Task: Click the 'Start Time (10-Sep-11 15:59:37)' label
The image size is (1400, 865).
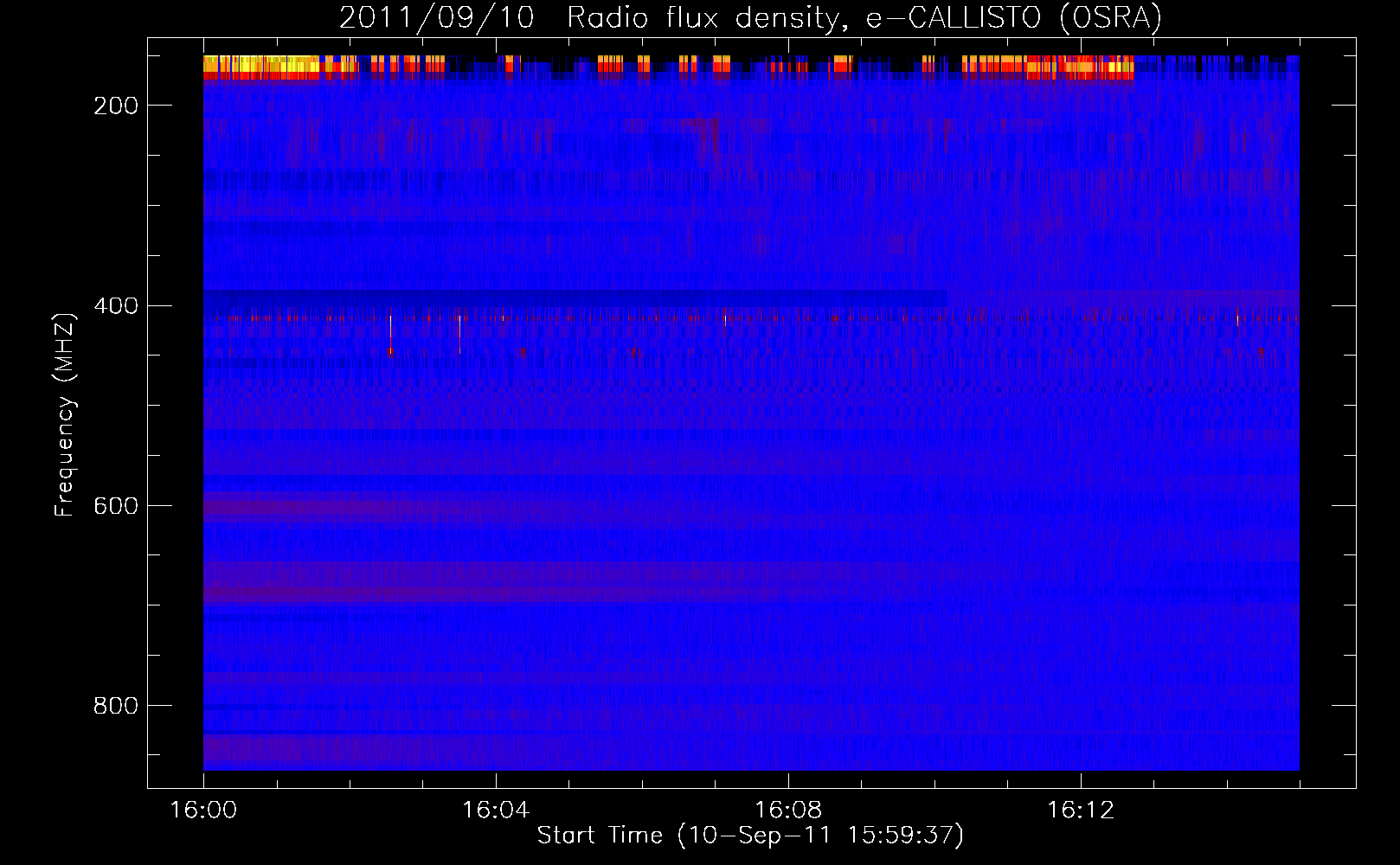Action: (750, 836)
